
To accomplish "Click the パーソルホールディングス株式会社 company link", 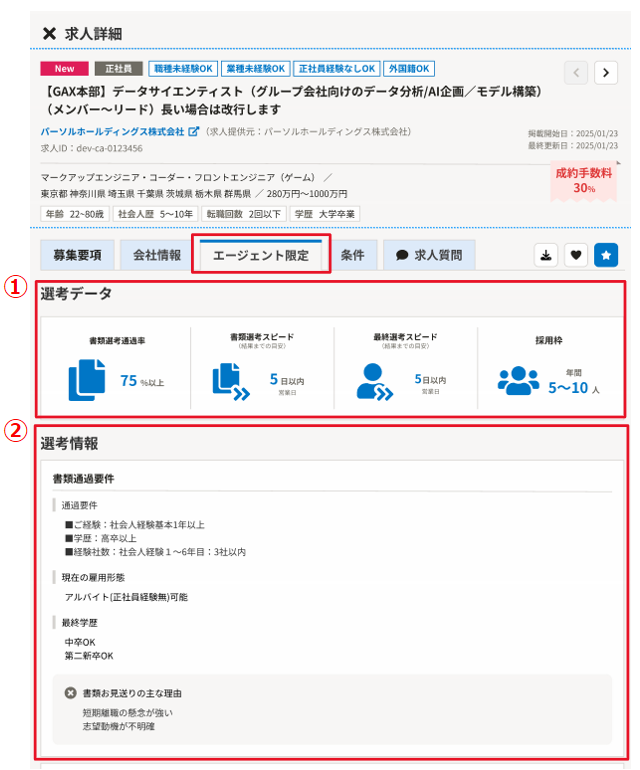I will pos(112,131).
